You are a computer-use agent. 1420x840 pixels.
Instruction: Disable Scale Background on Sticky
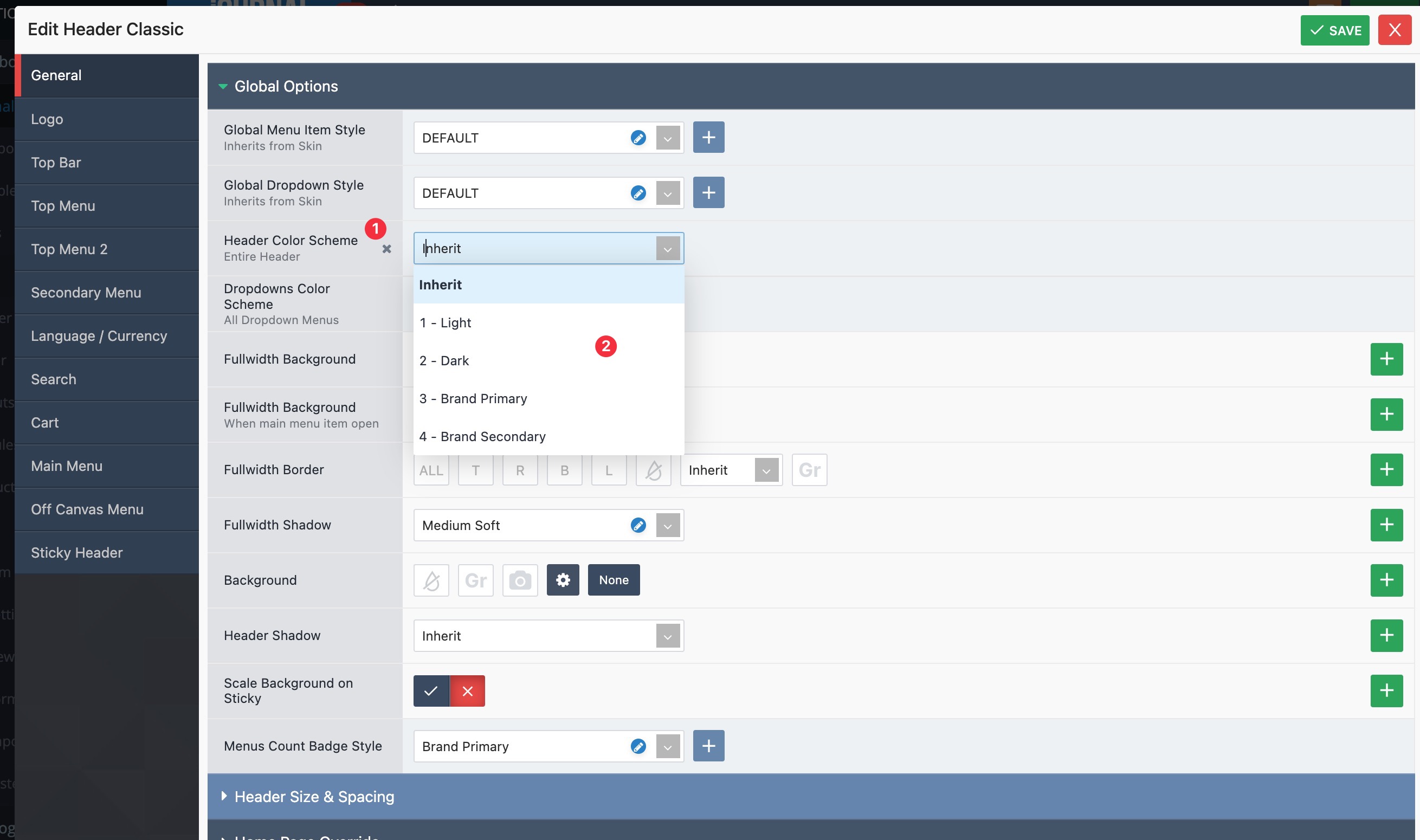tap(467, 690)
